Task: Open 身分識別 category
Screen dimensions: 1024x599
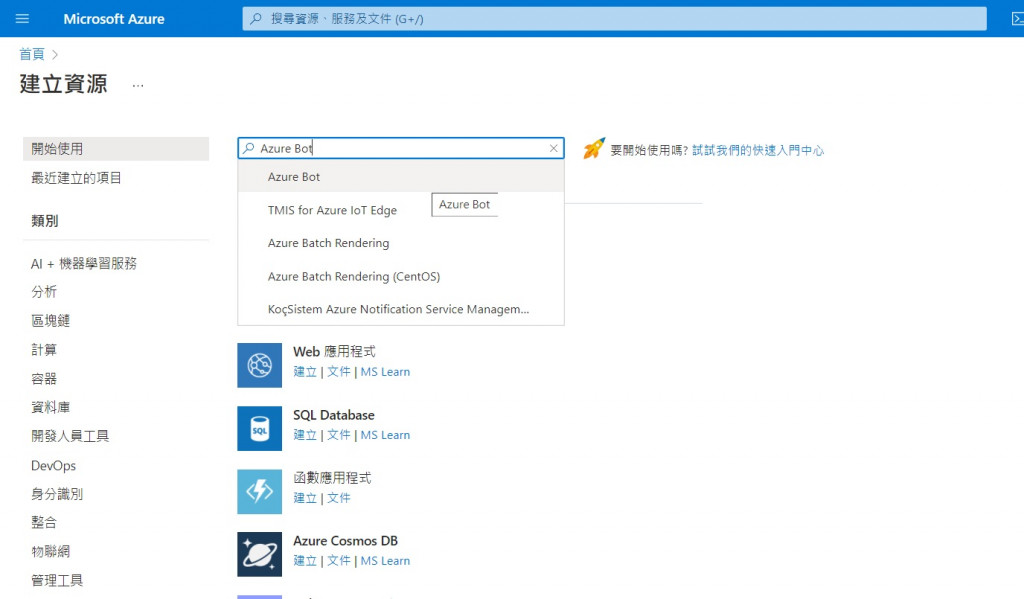Action: pos(57,494)
